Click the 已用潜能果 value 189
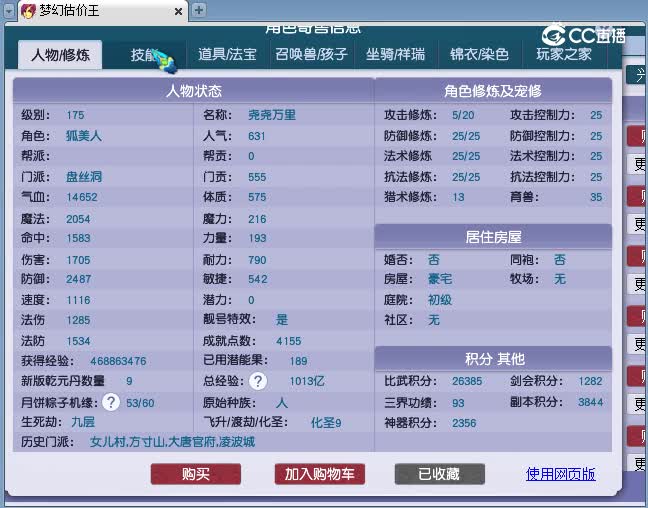The image size is (648, 508). point(298,361)
